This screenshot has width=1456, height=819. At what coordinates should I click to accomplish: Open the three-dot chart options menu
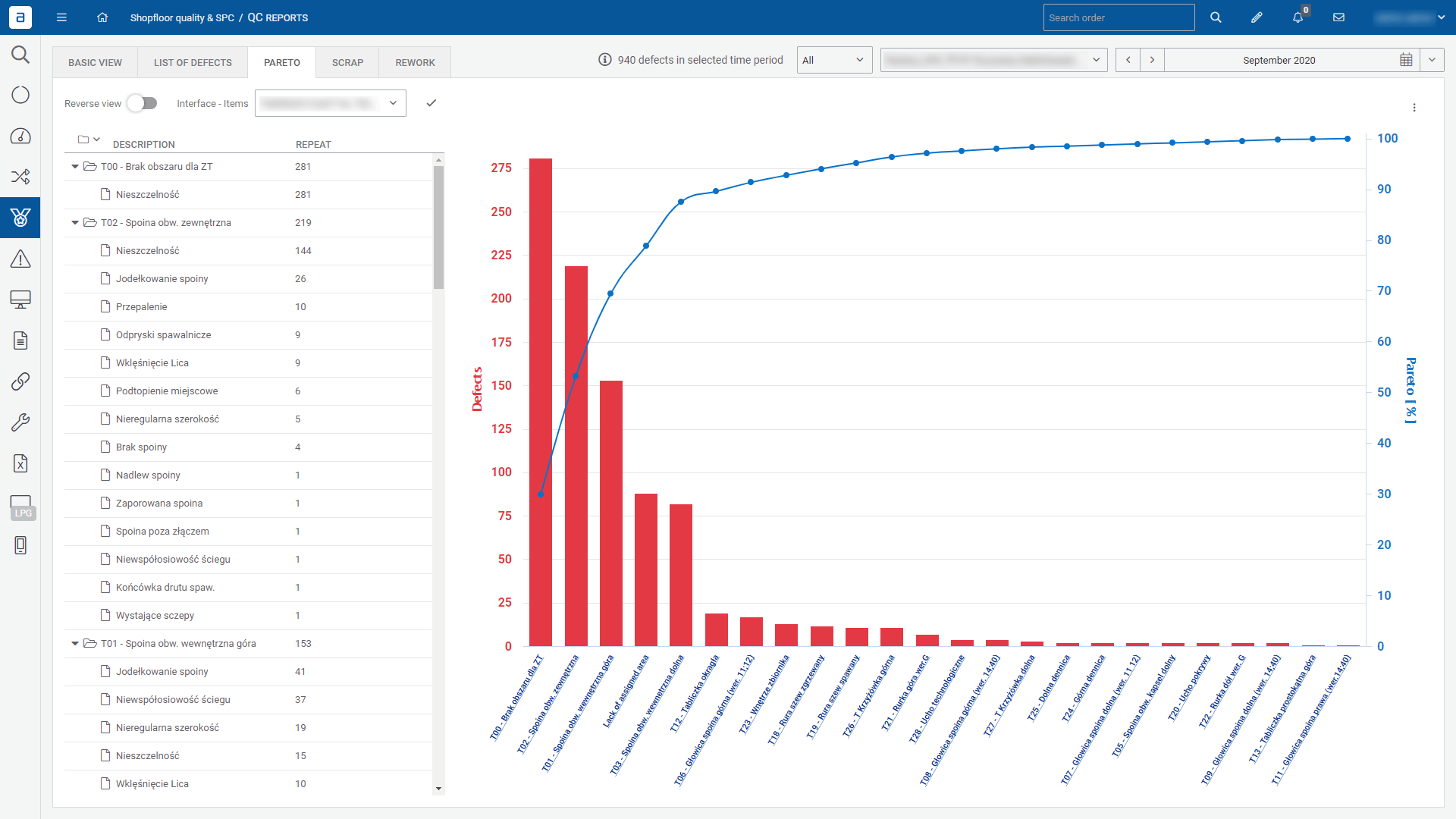pyautogui.click(x=1414, y=108)
